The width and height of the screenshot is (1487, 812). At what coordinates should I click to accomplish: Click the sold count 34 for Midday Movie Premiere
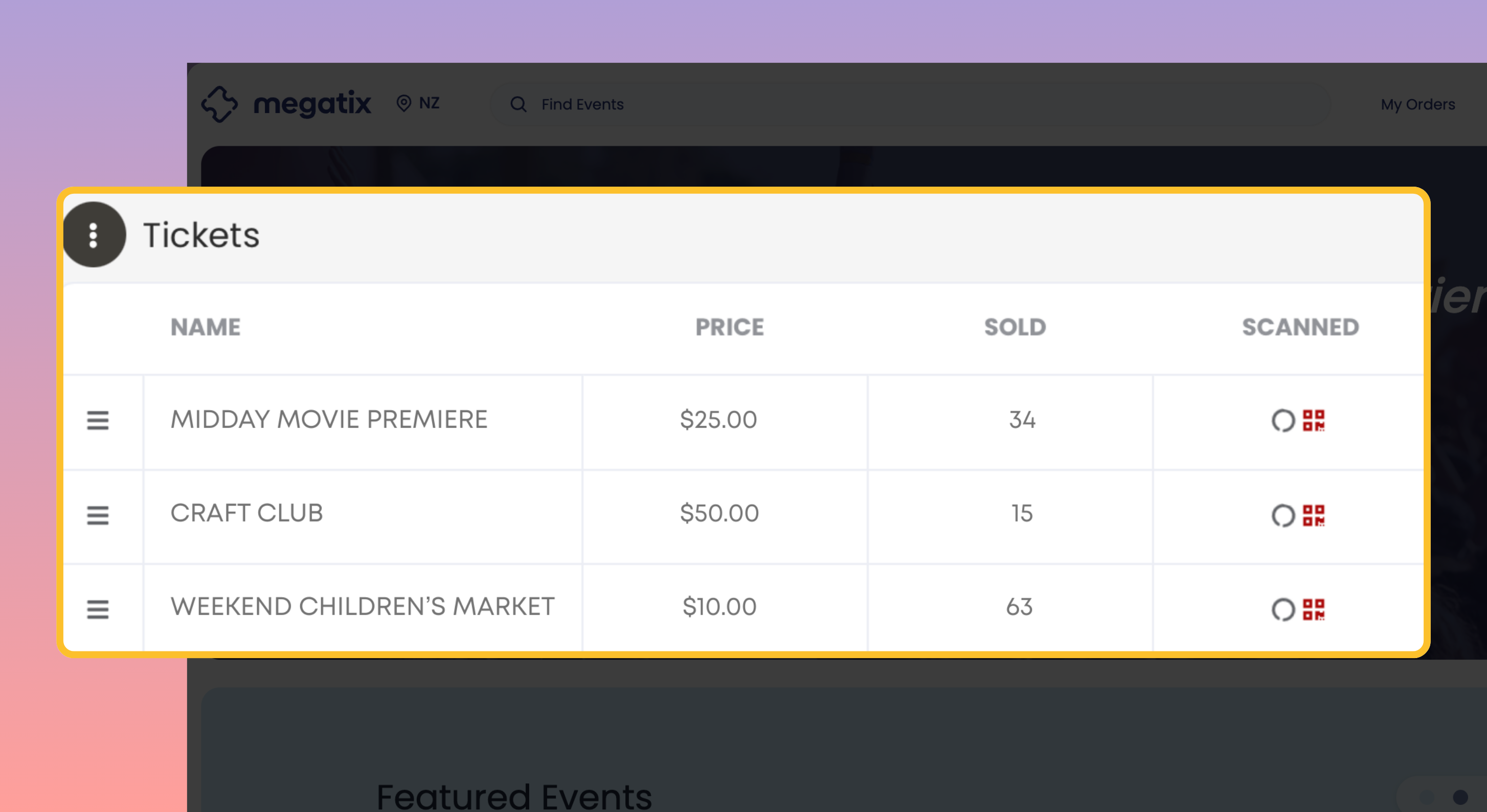1021,421
